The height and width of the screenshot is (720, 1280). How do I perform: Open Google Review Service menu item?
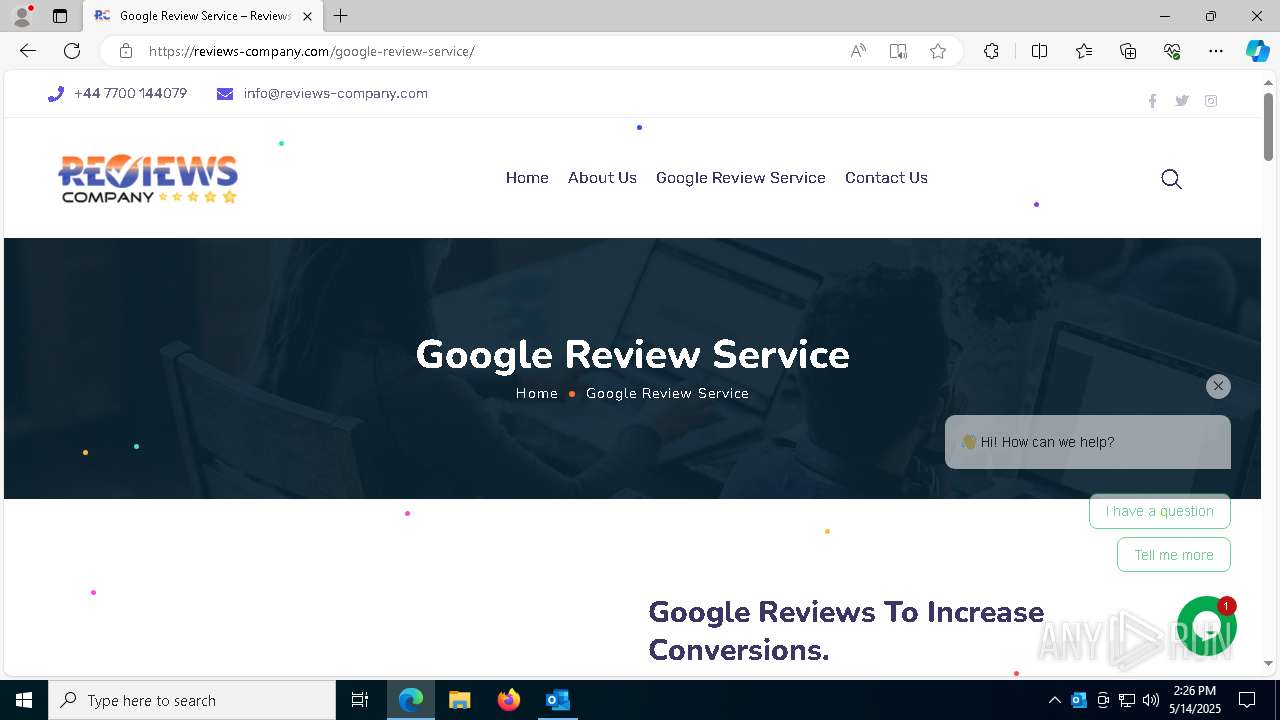pyautogui.click(x=741, y=178)
